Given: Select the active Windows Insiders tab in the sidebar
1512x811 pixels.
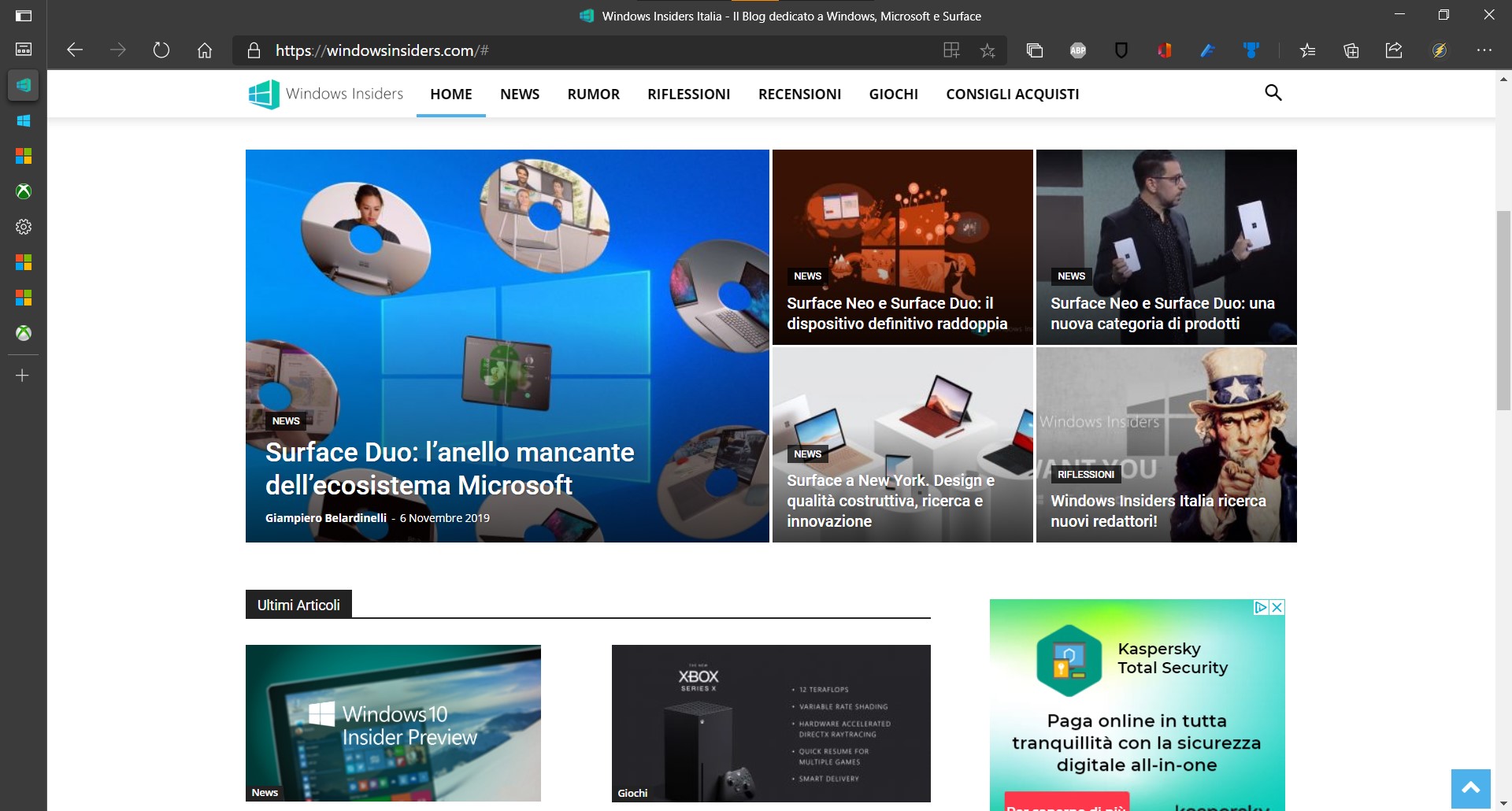Looking at the screenshot, I should click(x=24, y=85).
